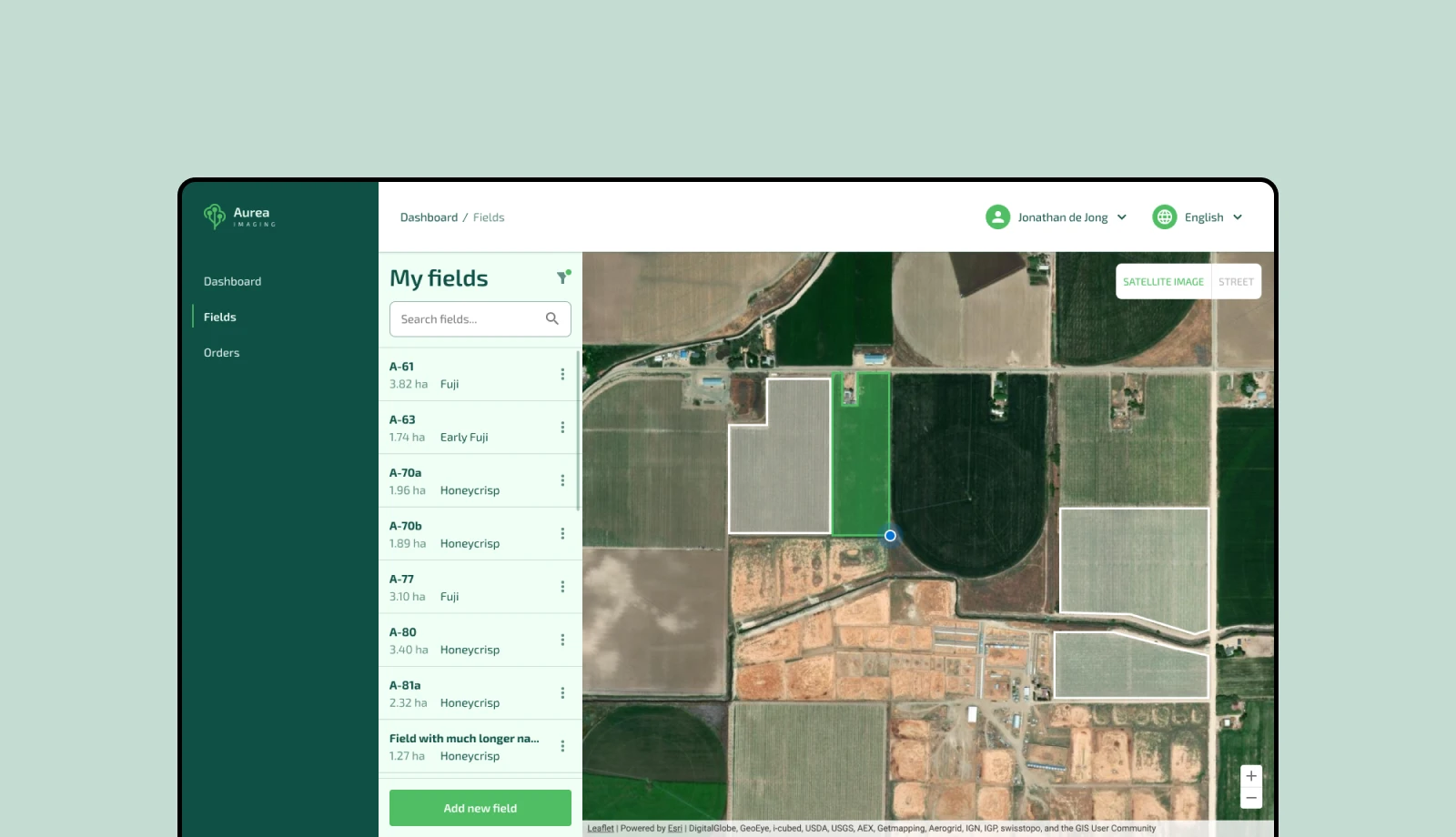This screenshot has width=1456, height=837.
Task: Click the Fields breadcrumb
Action: coord(489,217)
